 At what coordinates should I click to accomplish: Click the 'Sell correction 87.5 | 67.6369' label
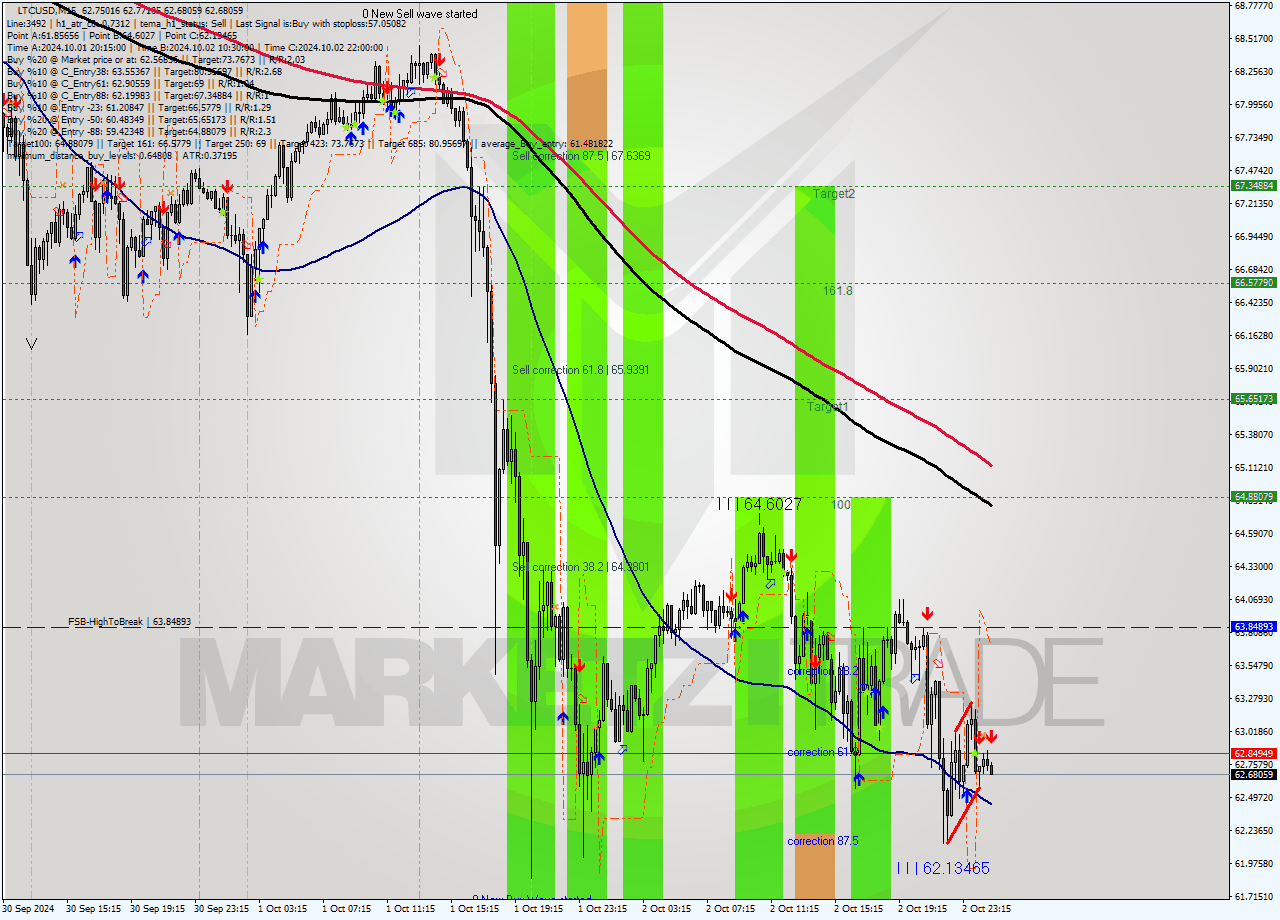pos(581,156)
